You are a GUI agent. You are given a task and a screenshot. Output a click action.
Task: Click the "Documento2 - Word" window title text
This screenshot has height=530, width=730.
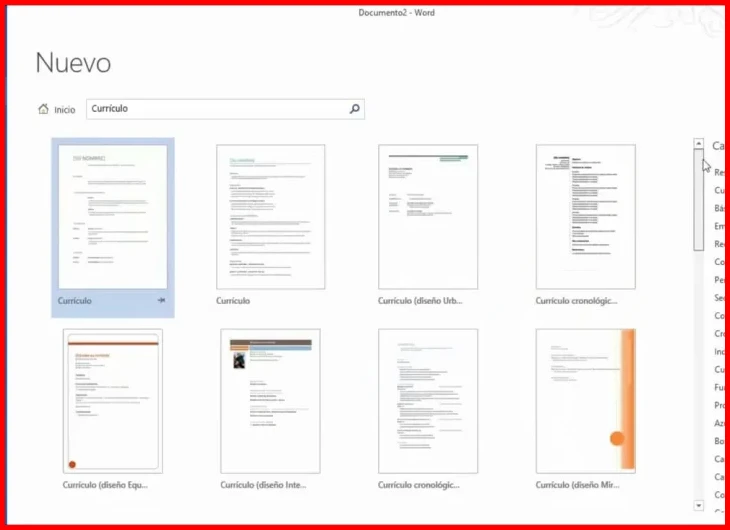point(397,13)
